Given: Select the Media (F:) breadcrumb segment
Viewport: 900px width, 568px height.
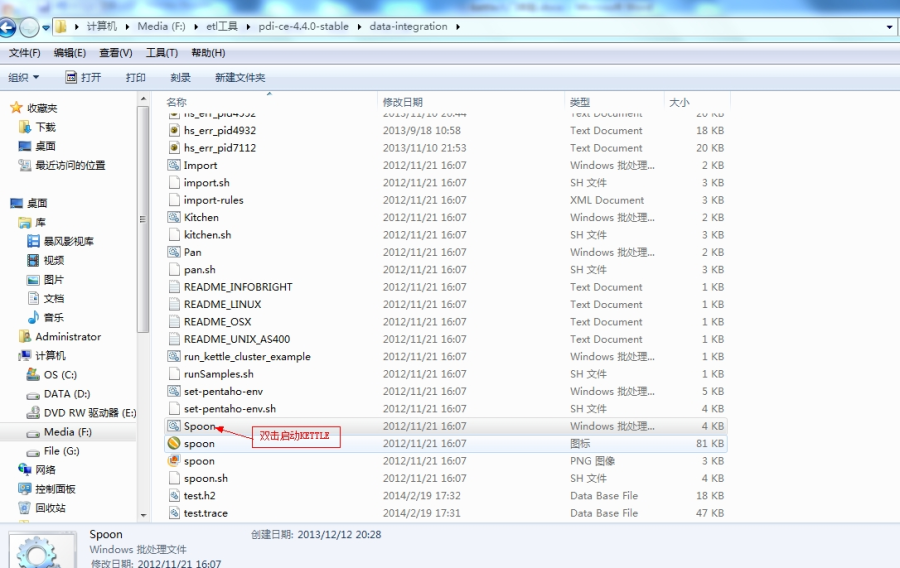Looking at the screenshot, I should [x=161, y=26].
